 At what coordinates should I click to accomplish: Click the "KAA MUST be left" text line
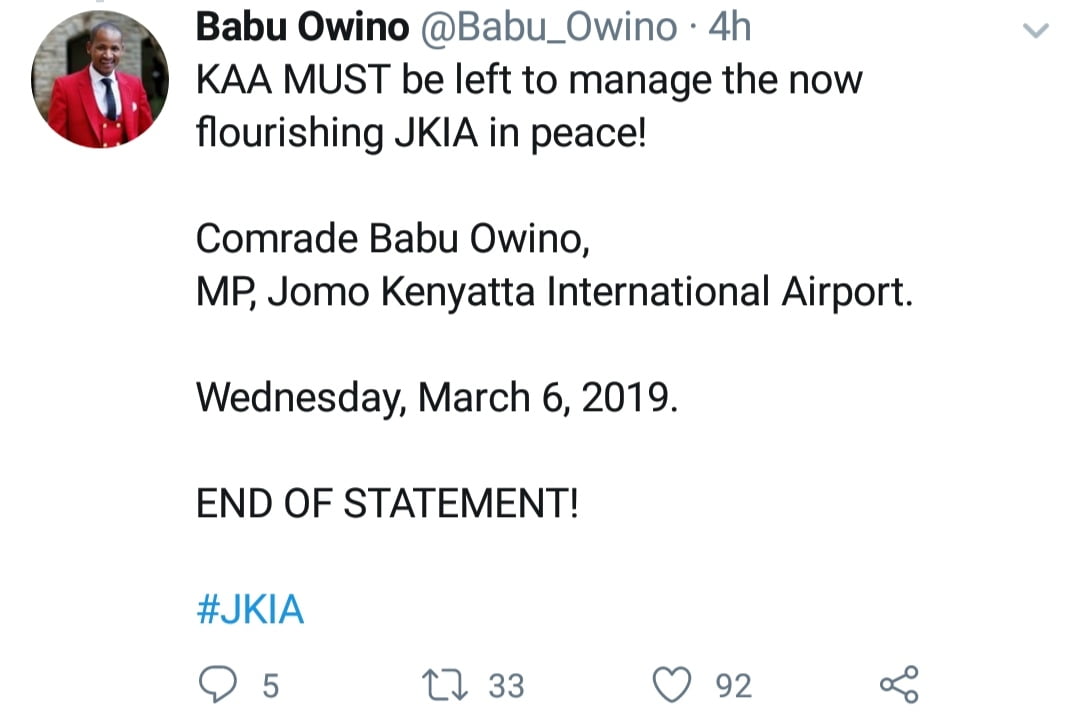[x=528, y=80]
